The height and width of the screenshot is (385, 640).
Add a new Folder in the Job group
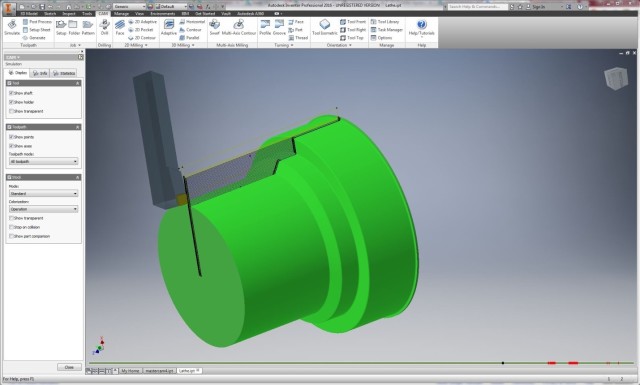coord(74,27)
